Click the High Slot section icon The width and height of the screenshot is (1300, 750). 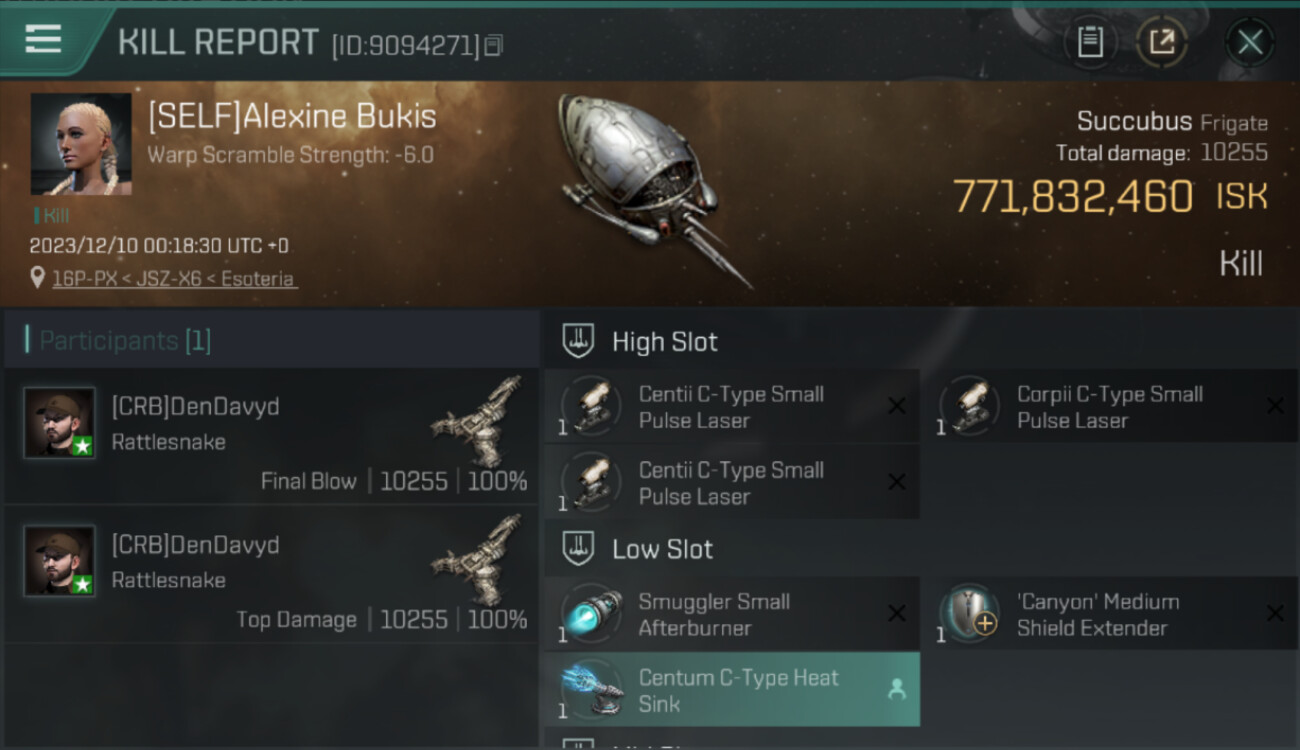point(579,341)
